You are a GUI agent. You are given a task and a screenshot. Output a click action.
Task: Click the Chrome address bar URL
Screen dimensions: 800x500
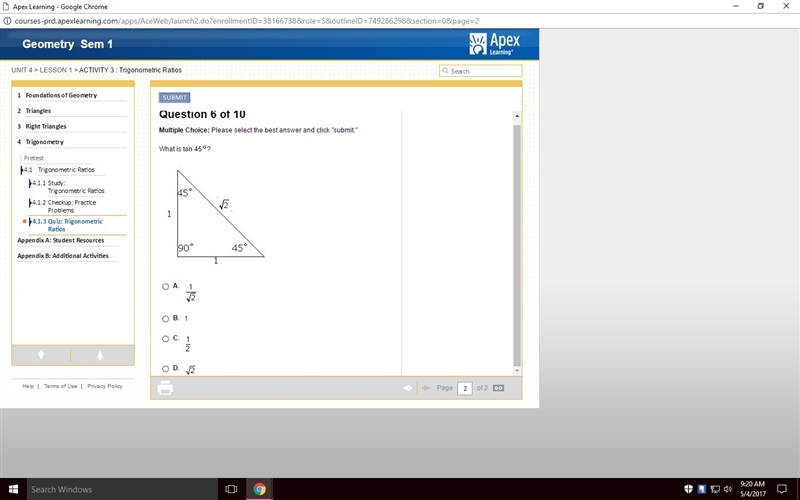246,21
